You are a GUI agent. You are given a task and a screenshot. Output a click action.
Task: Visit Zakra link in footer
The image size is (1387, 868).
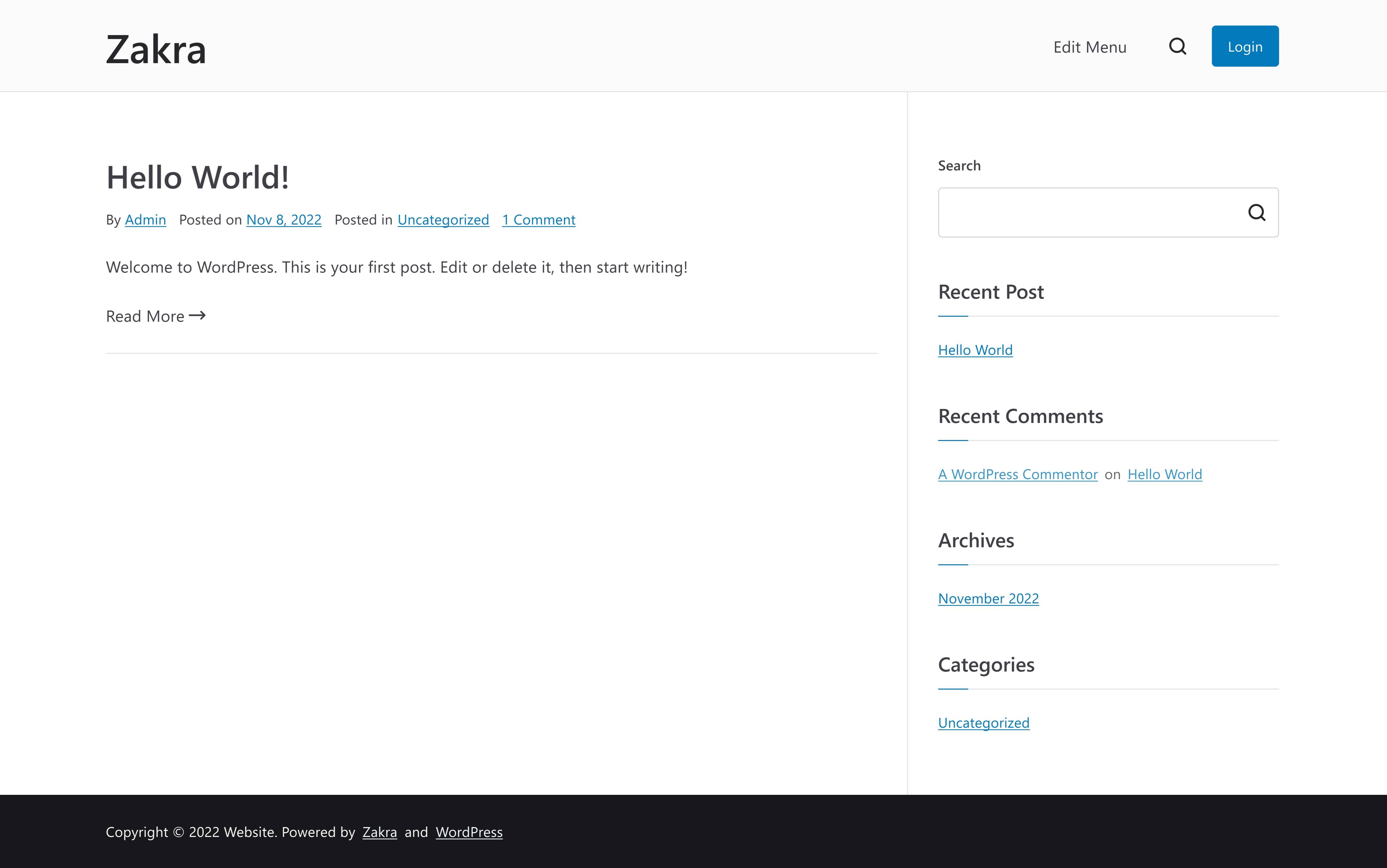pos(380,832)
